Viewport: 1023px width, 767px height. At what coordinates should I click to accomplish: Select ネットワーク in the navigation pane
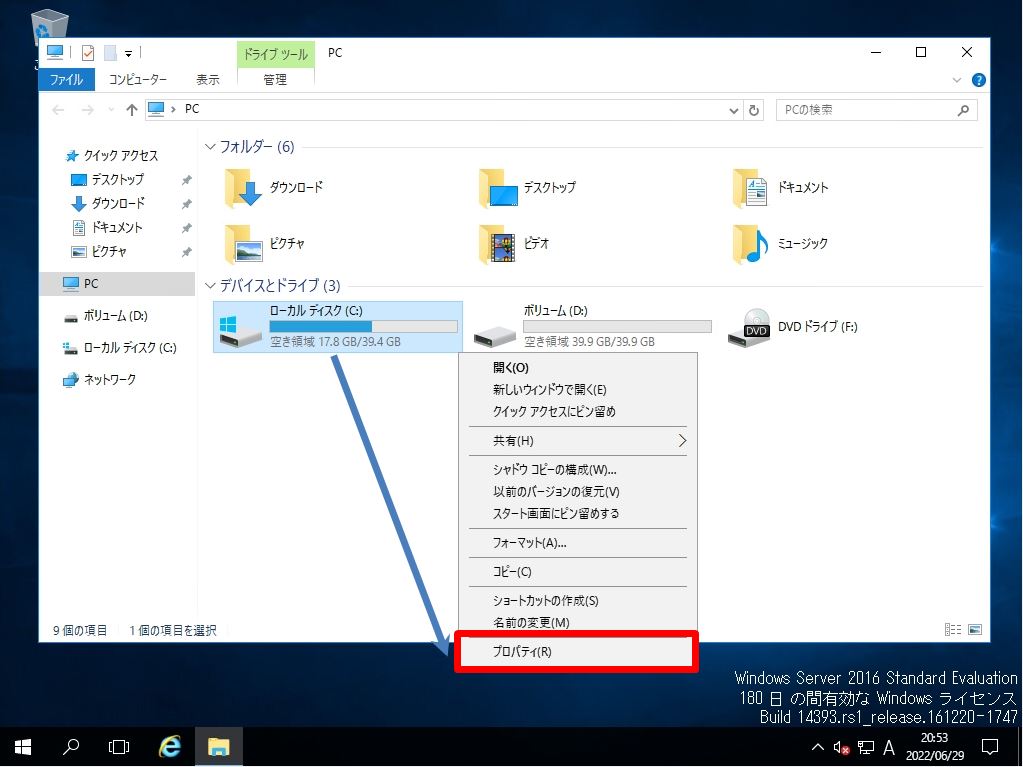(99, 380)
